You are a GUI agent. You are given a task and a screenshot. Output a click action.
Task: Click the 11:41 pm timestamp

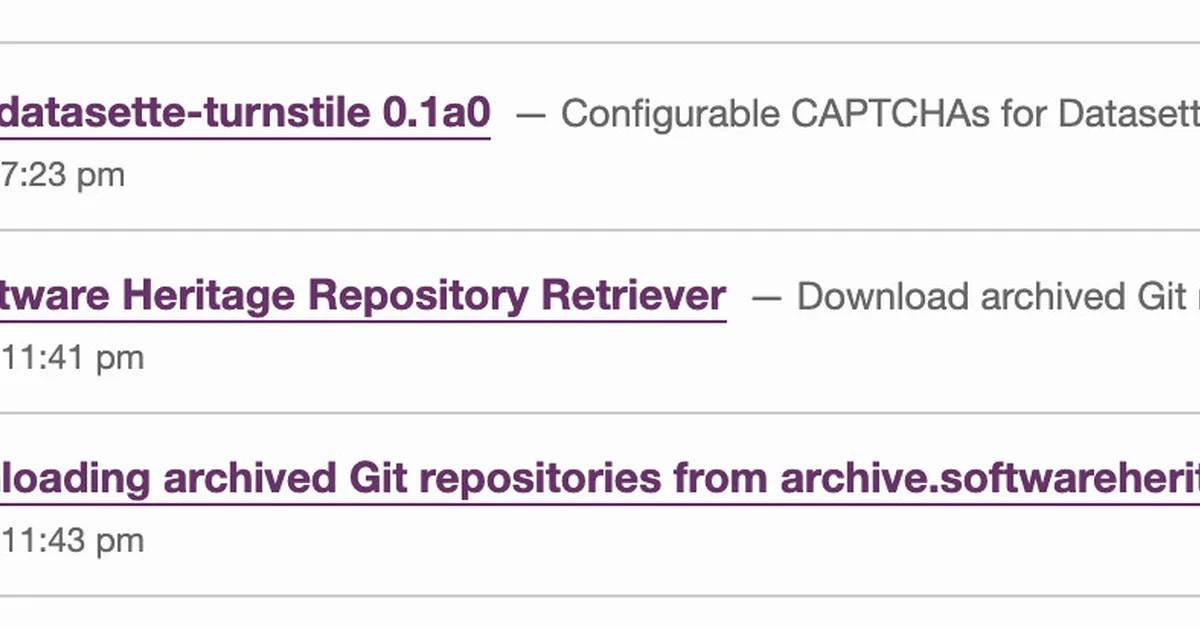(x=70, y=356)
